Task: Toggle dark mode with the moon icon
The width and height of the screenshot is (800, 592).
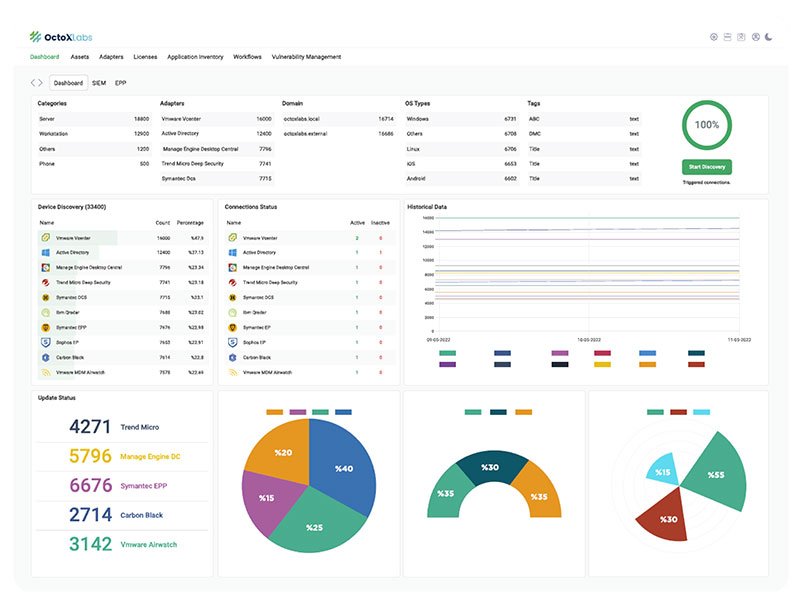Action: (x=768, y=37)
